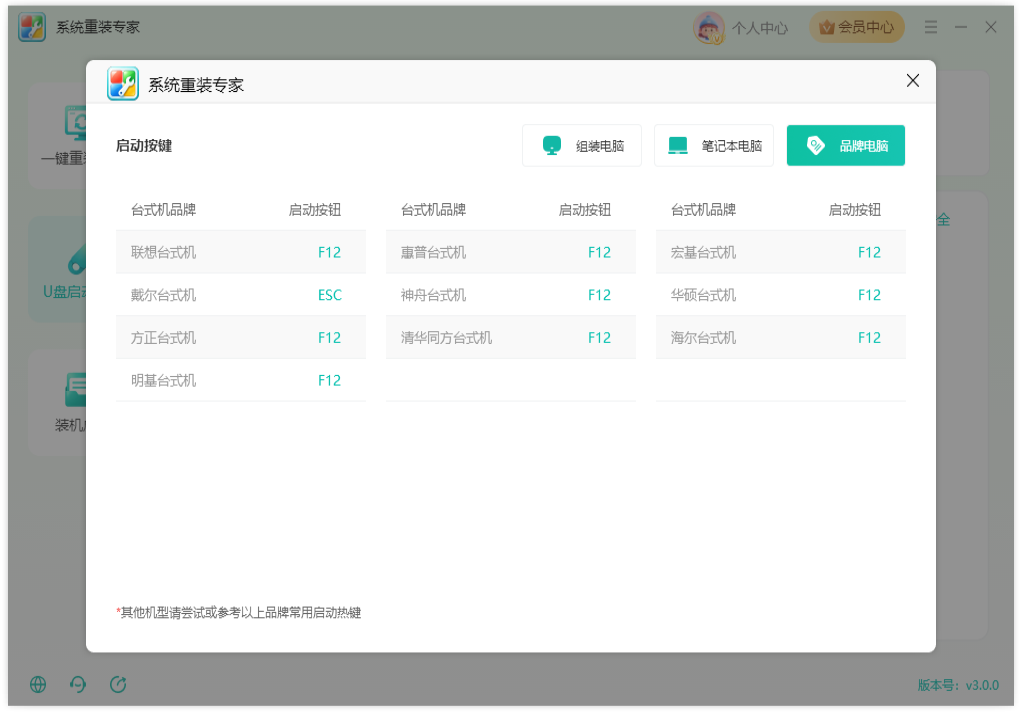Click the refresh update icon
Image resolution: width=1023 pixels, height=715 pixels.
click(x=118, y=684)
